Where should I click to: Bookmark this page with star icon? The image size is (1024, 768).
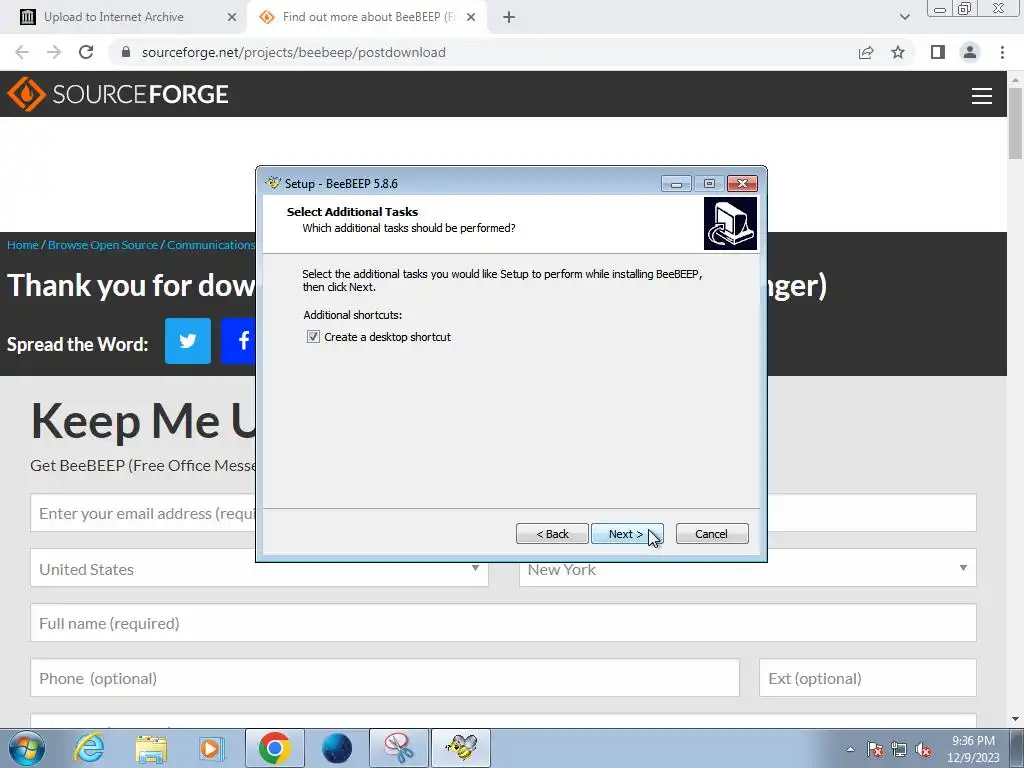[x=898, y=52]
